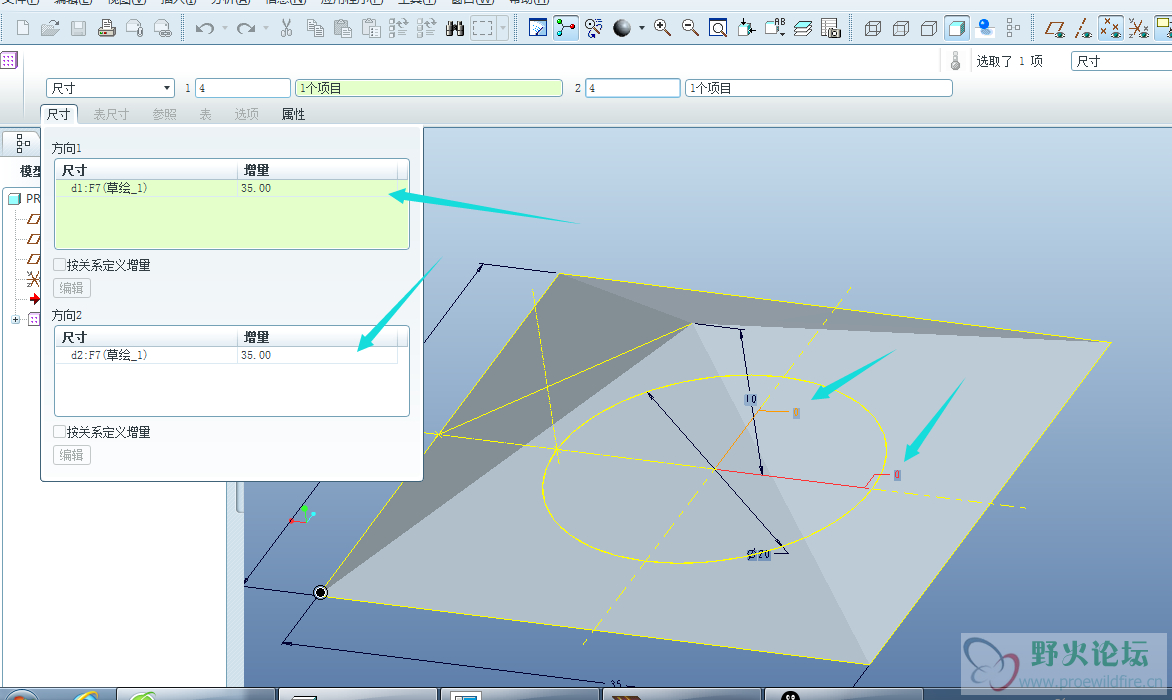Click the direction 2 '1个项目' collector
Image resolution: width=1172 pixels, height=700 pixels.
coord(818,88)
